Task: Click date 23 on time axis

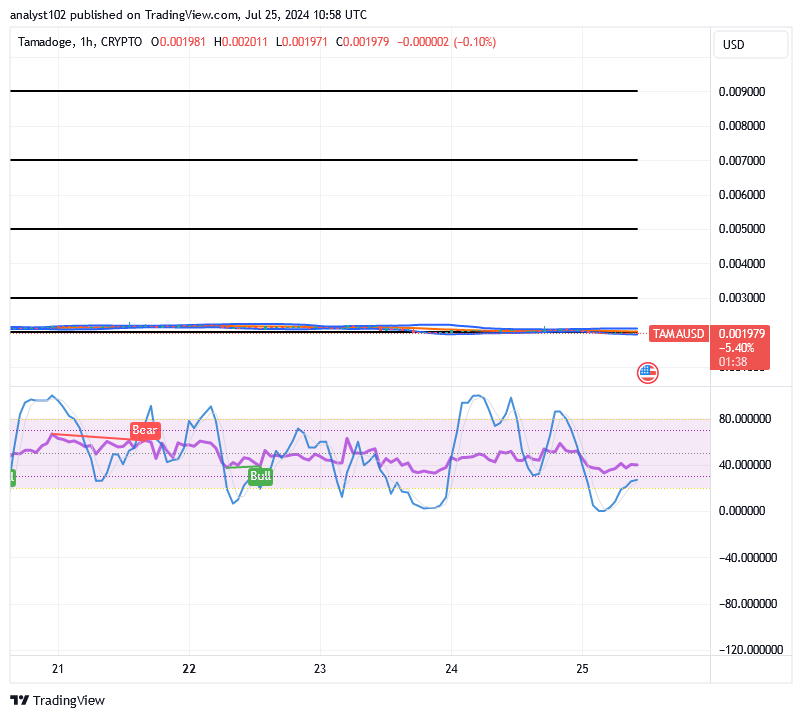Action: coord(320,669)
